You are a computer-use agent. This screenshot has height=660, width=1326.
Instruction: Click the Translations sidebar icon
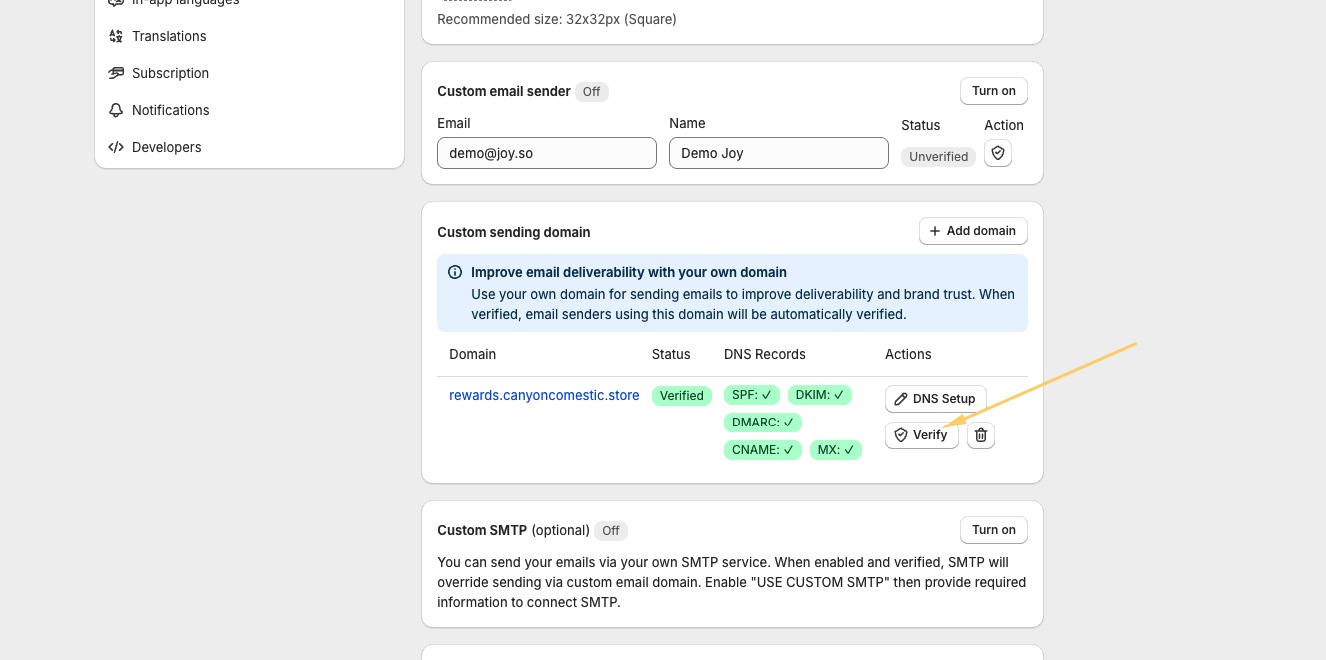tap(116, 36)
